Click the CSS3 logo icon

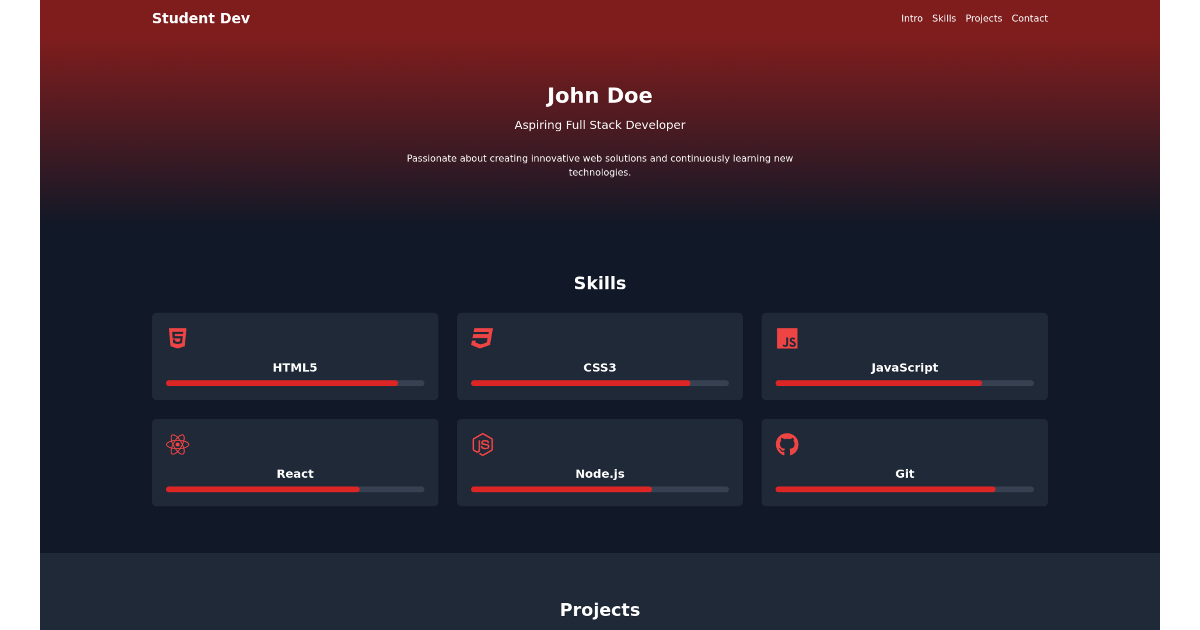[482, 338]
